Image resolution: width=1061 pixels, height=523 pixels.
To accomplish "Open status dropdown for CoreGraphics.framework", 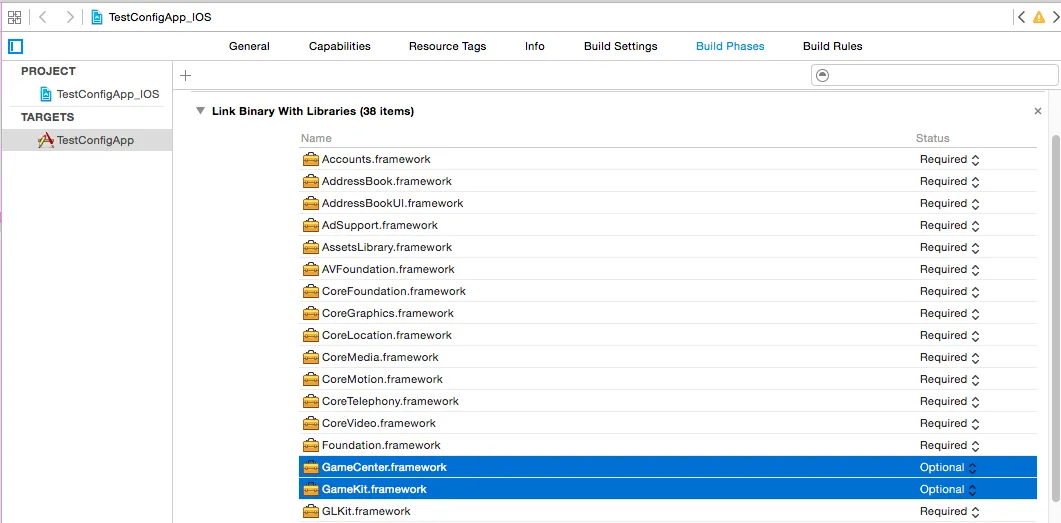I will [x=949, y=313].
